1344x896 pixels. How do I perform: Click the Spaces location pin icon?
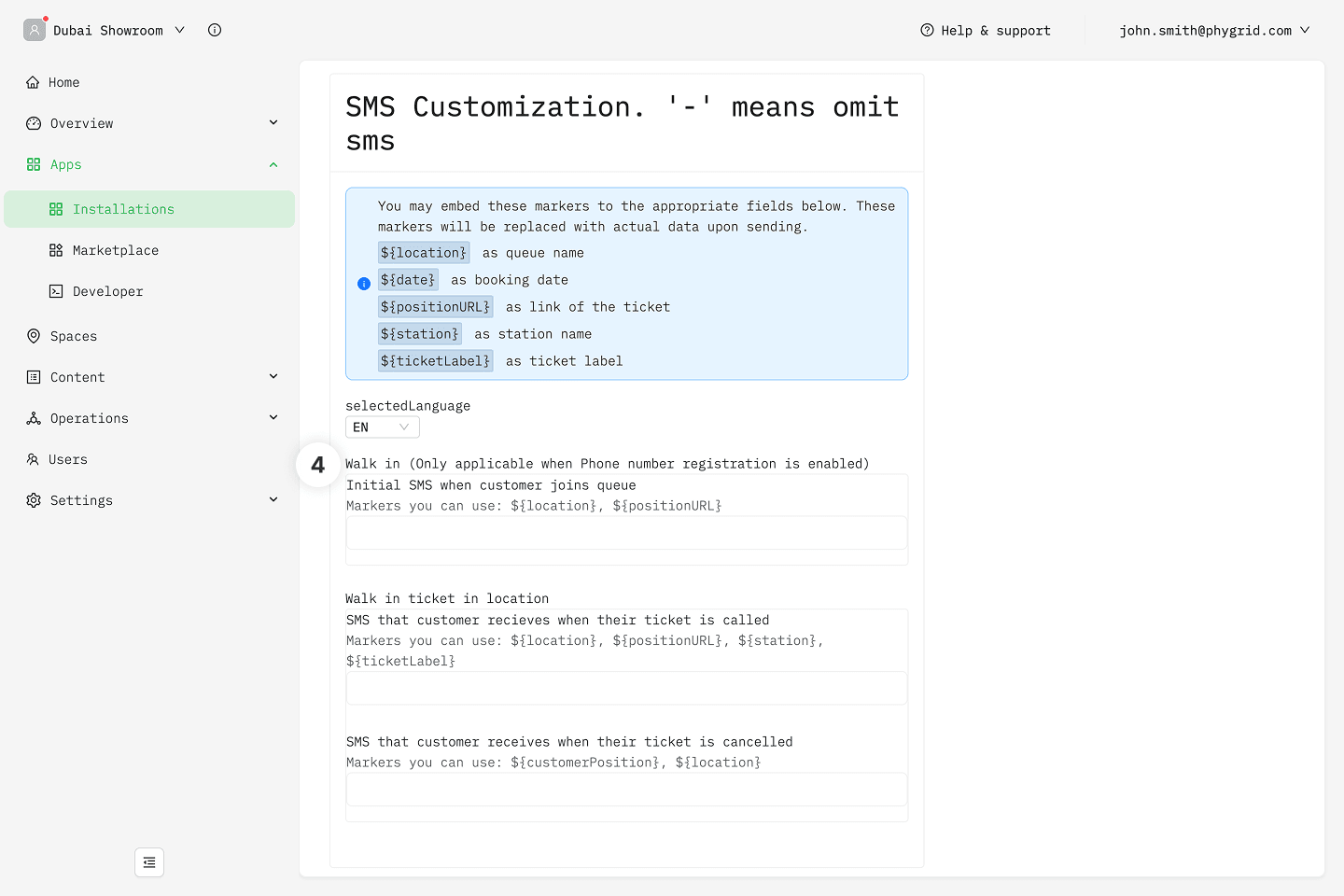pos(34,336)
